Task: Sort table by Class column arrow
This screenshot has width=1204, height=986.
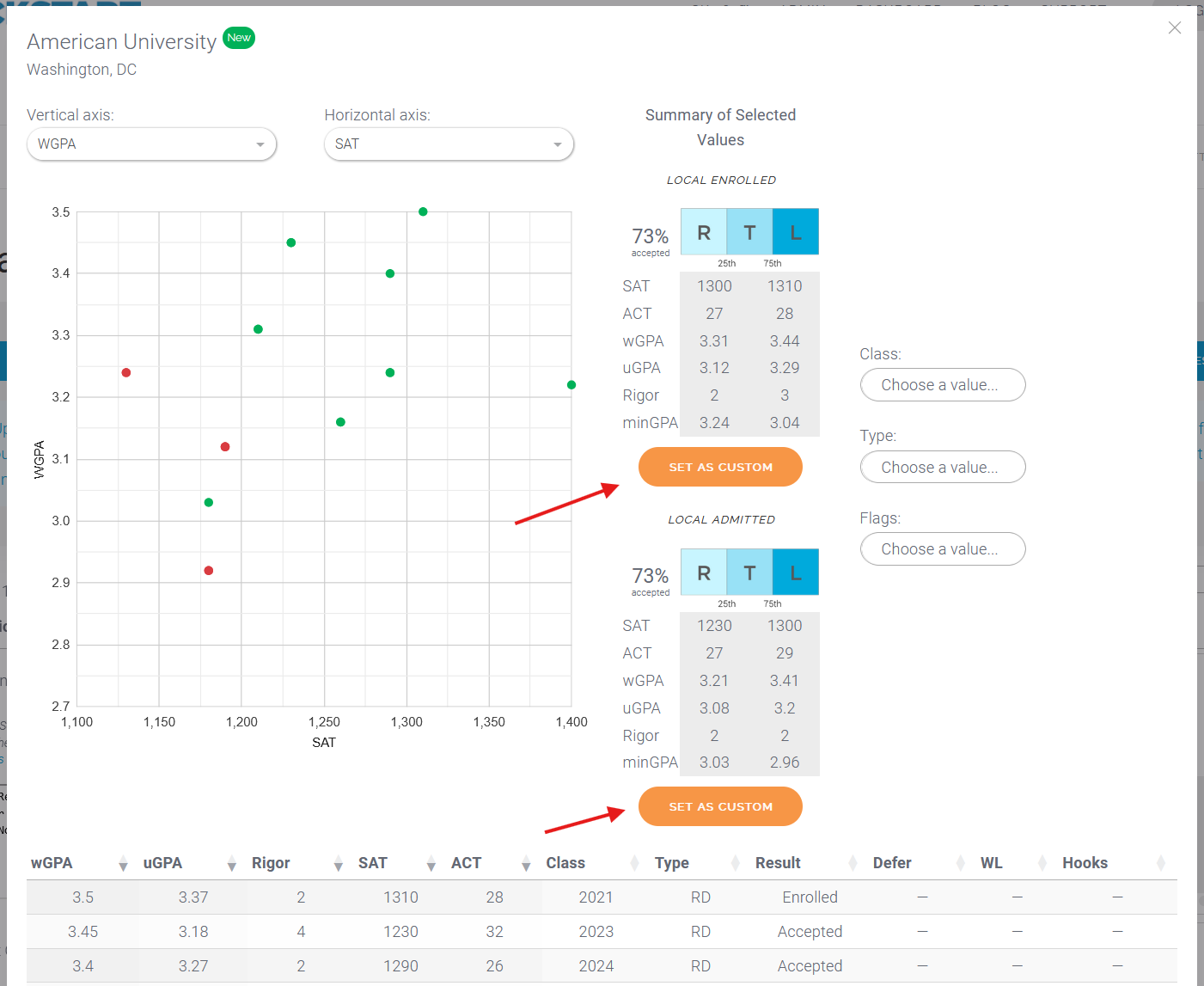Action: pos(634,863)
